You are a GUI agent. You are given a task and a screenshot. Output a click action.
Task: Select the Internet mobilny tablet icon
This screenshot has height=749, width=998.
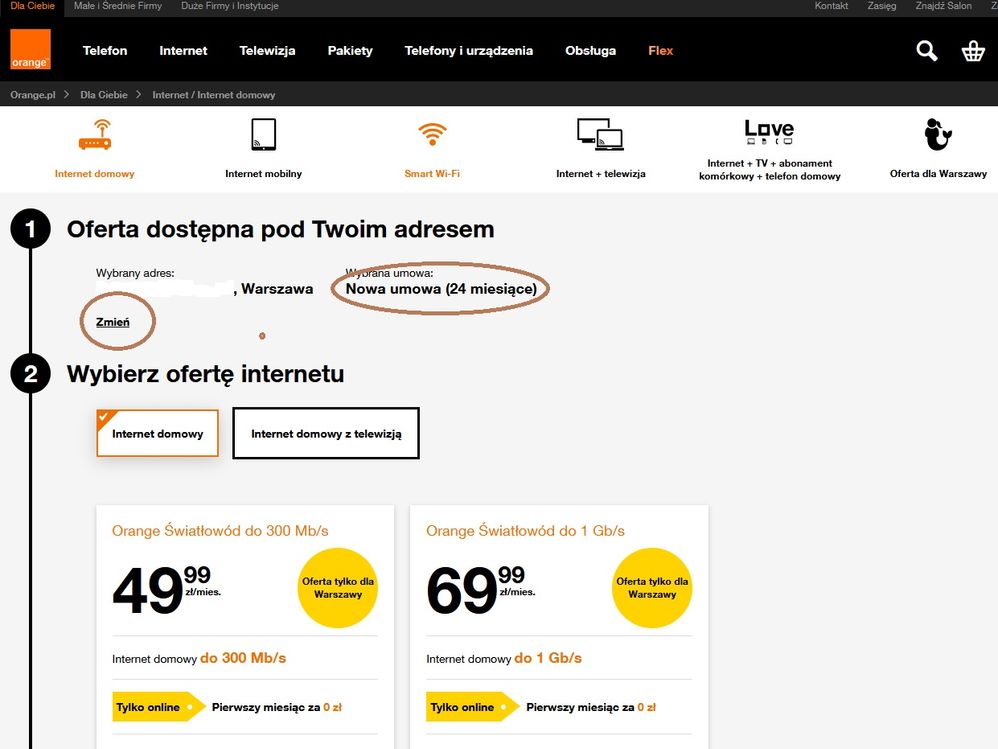click(x=263, y=134)
